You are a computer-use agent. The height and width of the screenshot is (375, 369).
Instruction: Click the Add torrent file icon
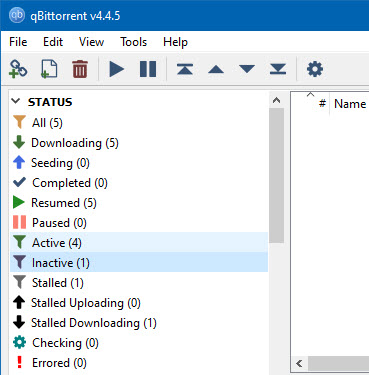click(49, 69)
